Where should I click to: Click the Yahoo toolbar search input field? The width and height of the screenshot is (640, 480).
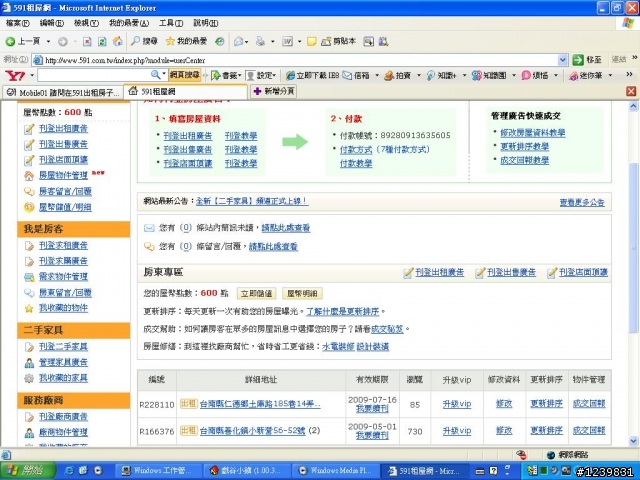point(94,75)
